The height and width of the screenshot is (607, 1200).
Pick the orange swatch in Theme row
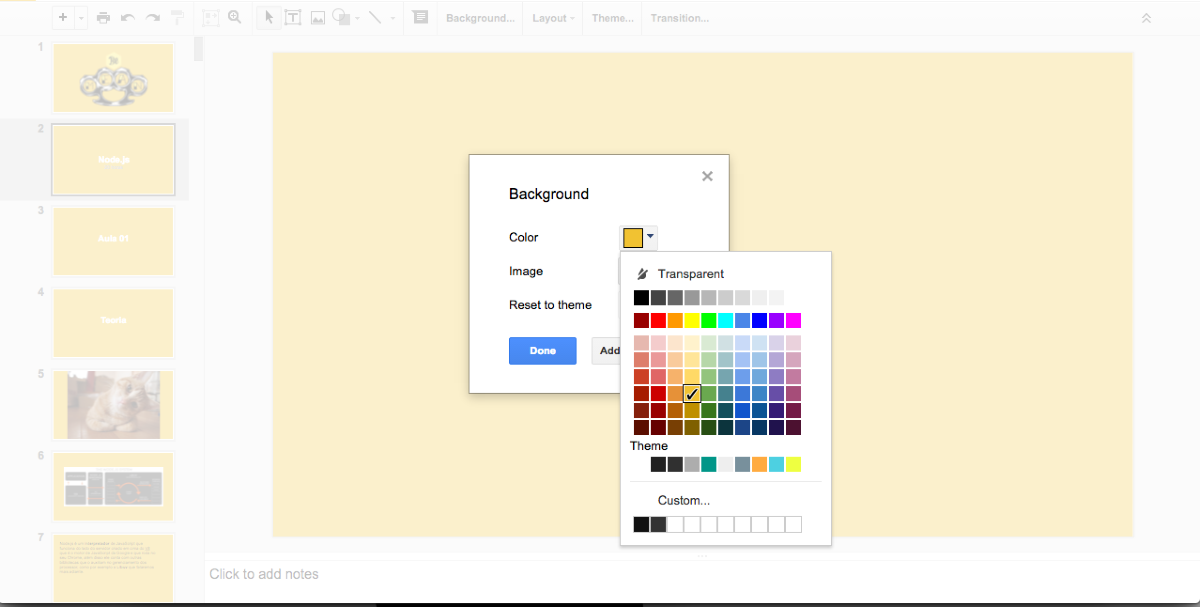(760, 465)
